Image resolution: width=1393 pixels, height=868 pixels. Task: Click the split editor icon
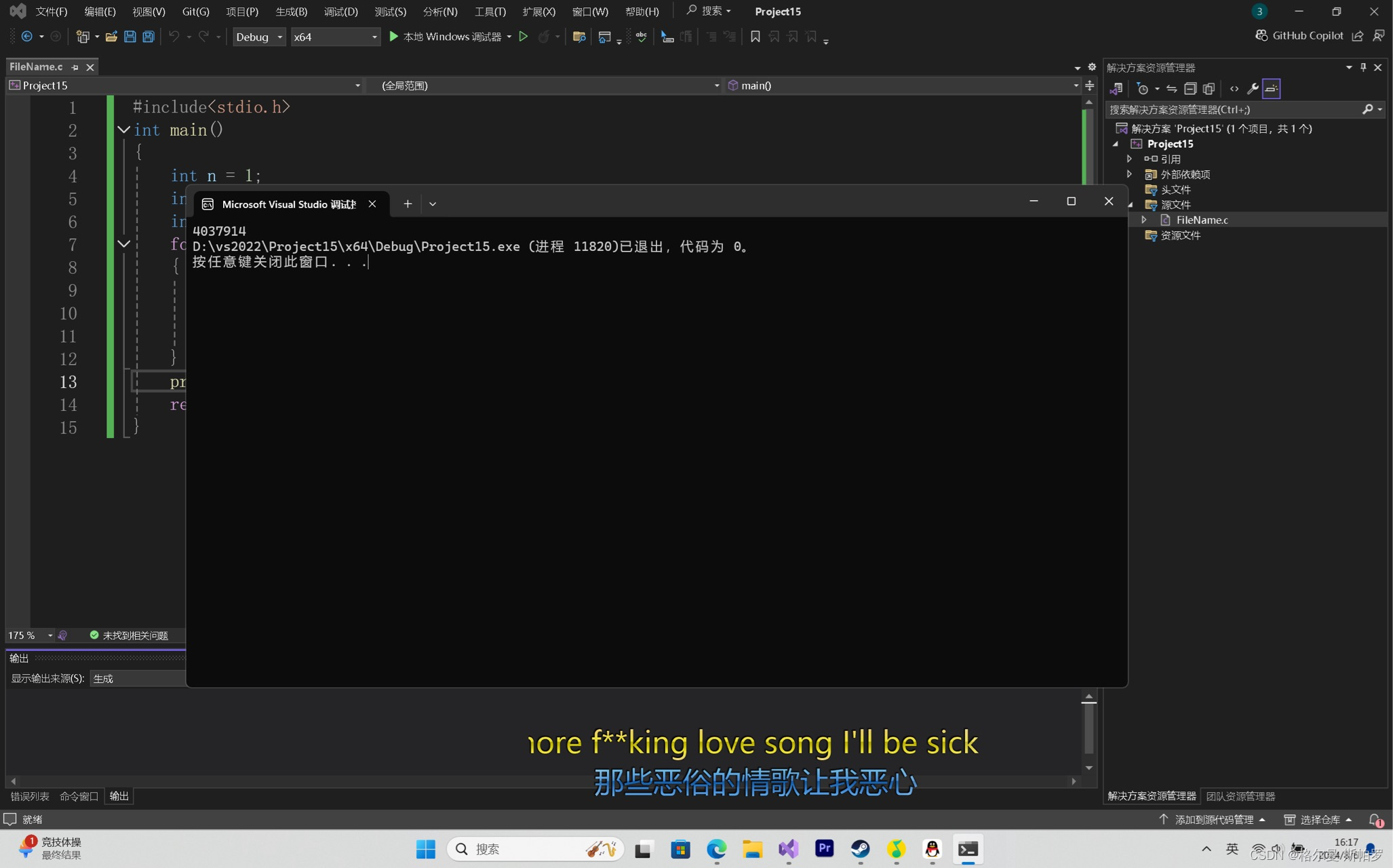1090,85
